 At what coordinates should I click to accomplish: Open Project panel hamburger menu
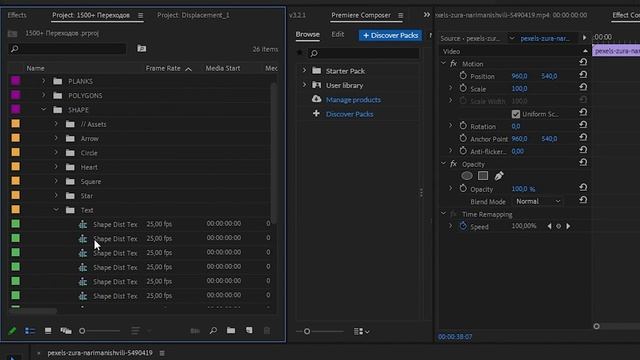(140, 16)
